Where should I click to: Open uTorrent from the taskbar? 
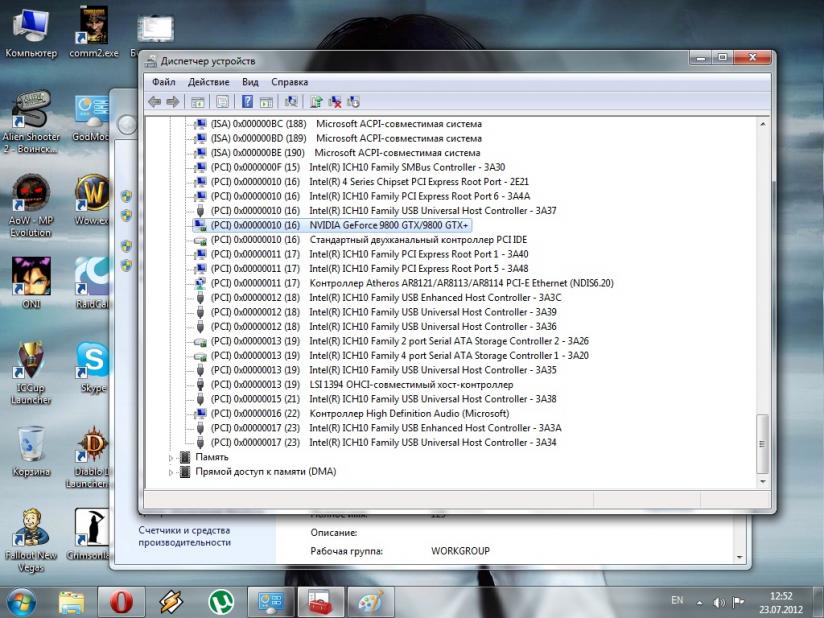click(221, 601)
